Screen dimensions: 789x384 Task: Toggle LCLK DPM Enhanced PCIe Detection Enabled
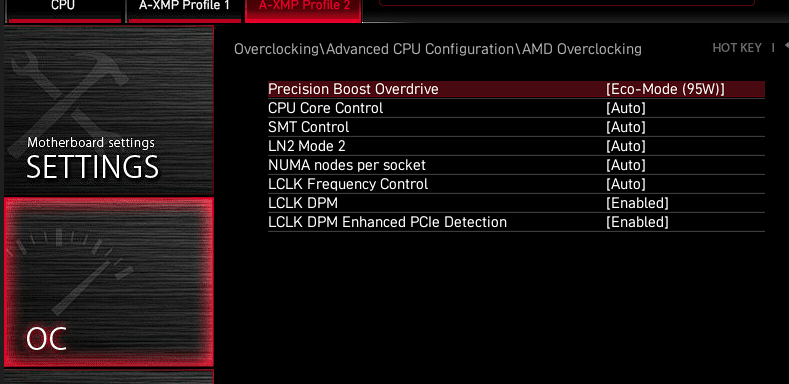637,222
